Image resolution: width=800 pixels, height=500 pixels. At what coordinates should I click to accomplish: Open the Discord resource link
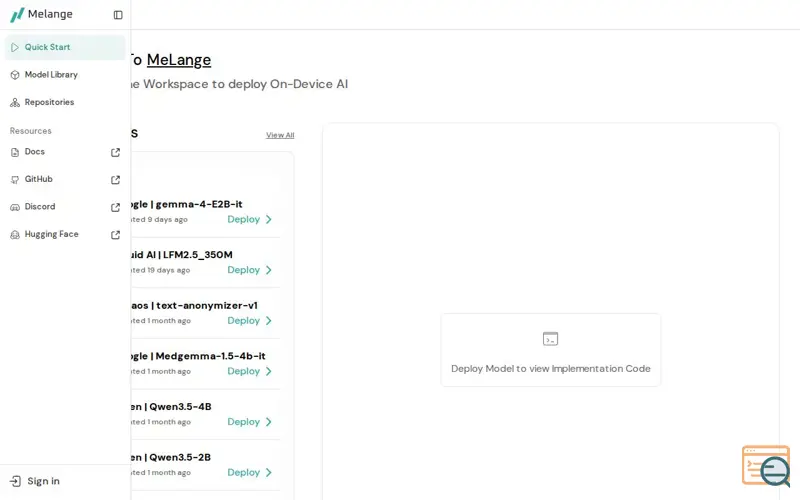coord(65,207)
